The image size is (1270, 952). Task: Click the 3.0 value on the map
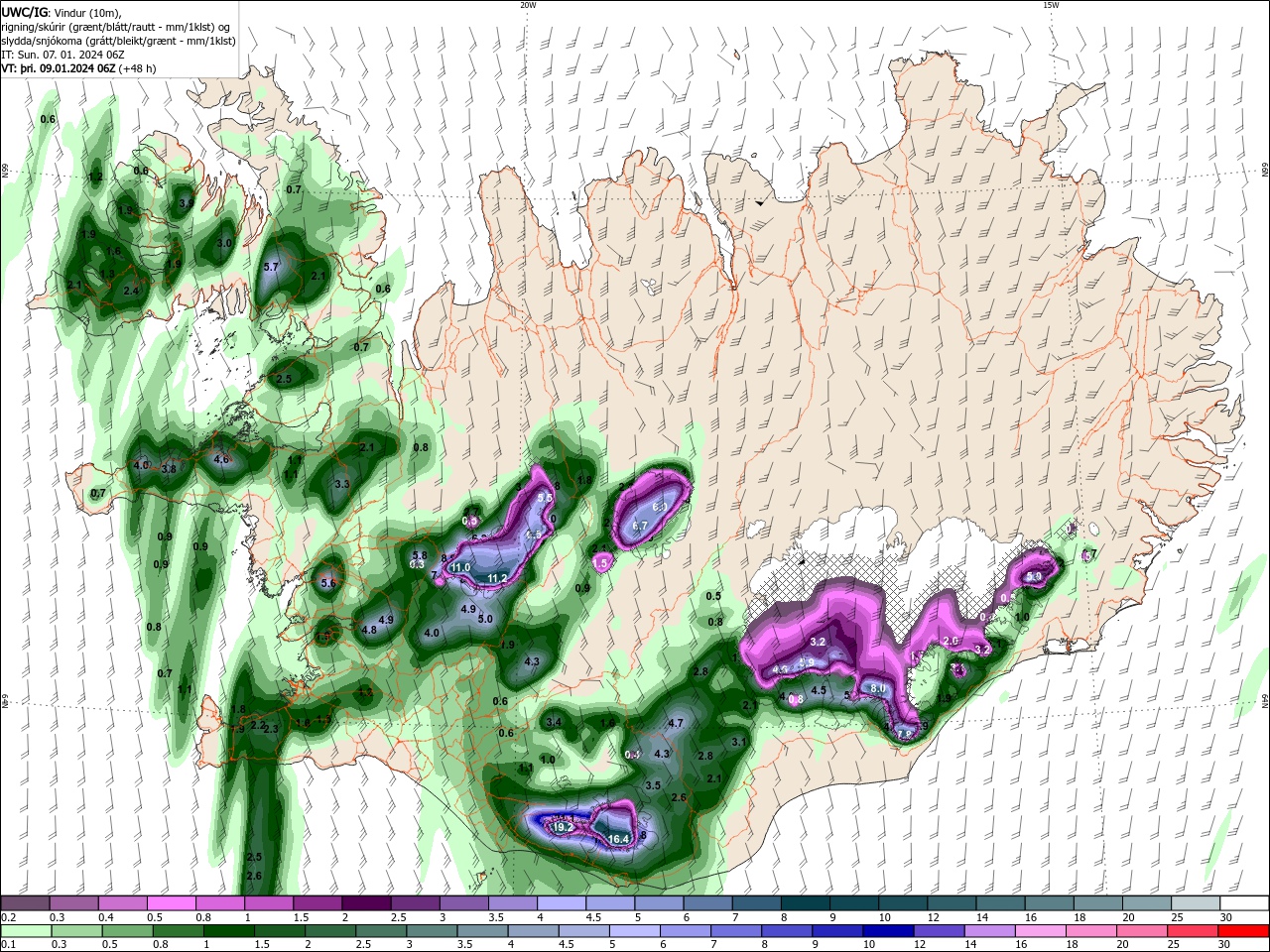(224, 243)
